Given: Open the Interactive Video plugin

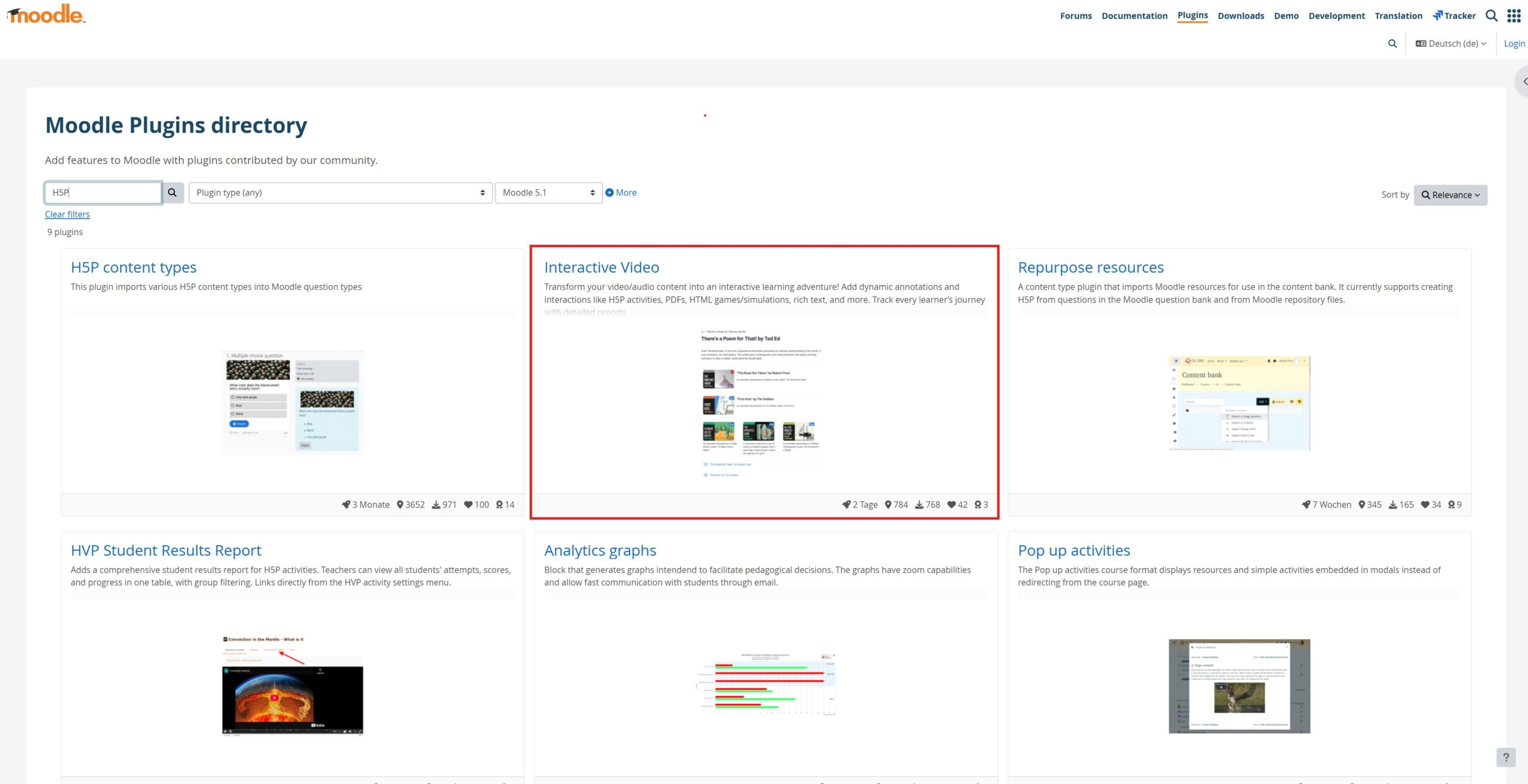Looking at the screenshot, I should point(602,267).
